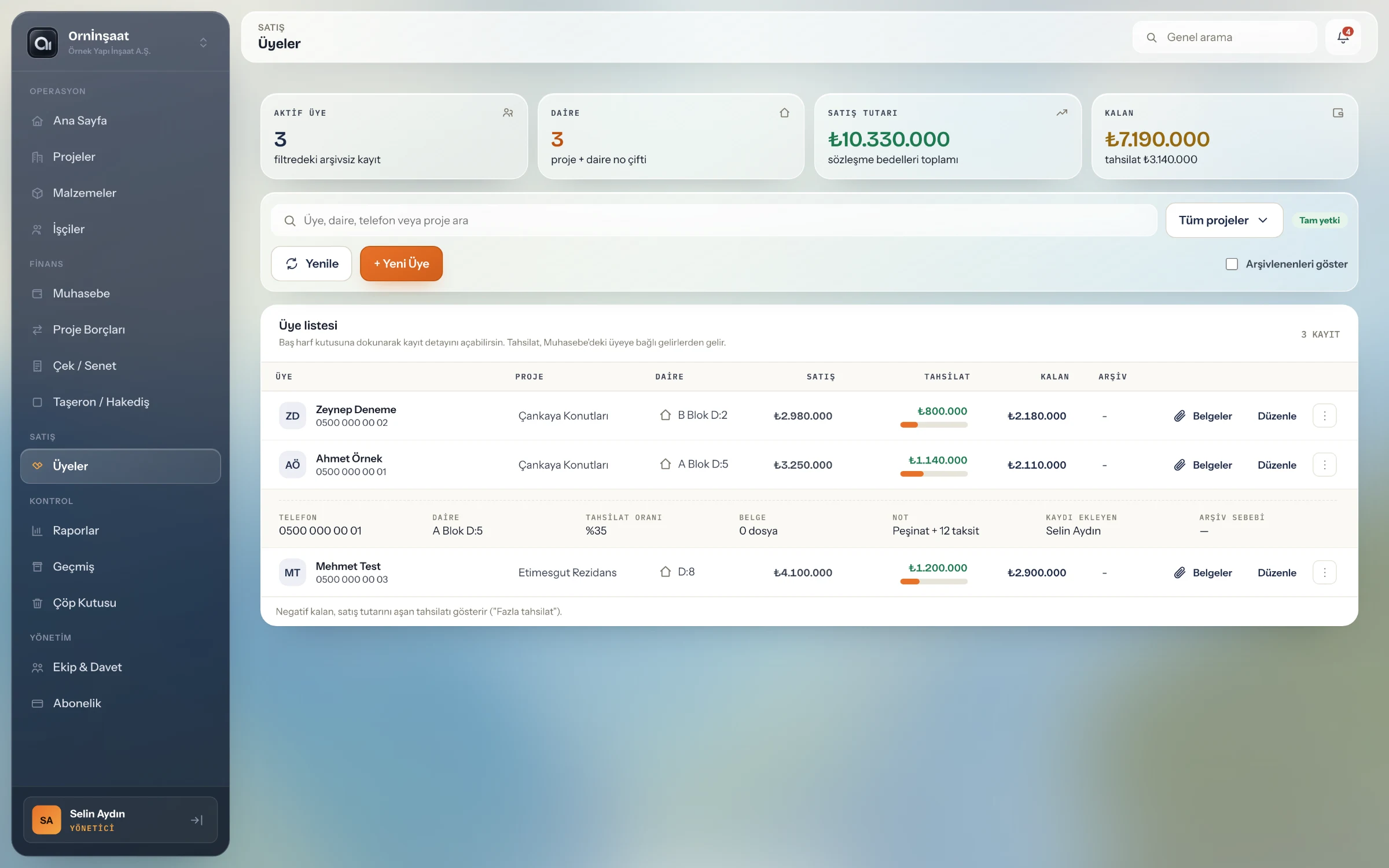
Task: Click the house icon next to D:8
Action: (x=666, y=572)
